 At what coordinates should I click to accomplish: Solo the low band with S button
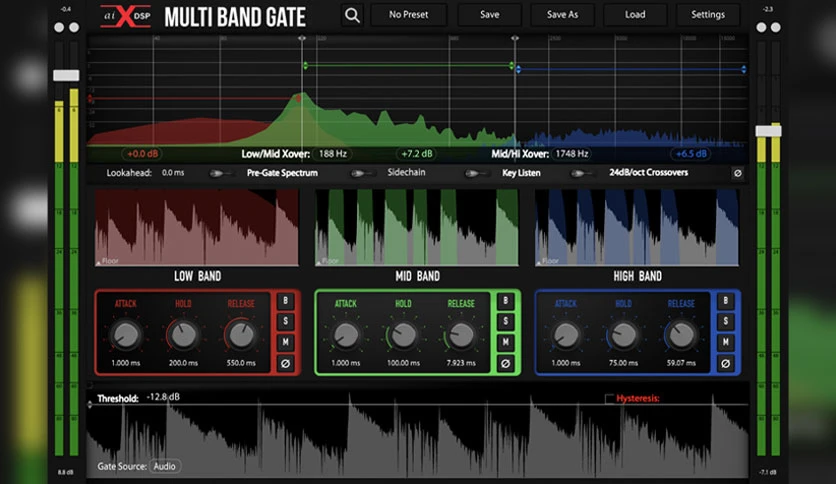tap(285, 321)
